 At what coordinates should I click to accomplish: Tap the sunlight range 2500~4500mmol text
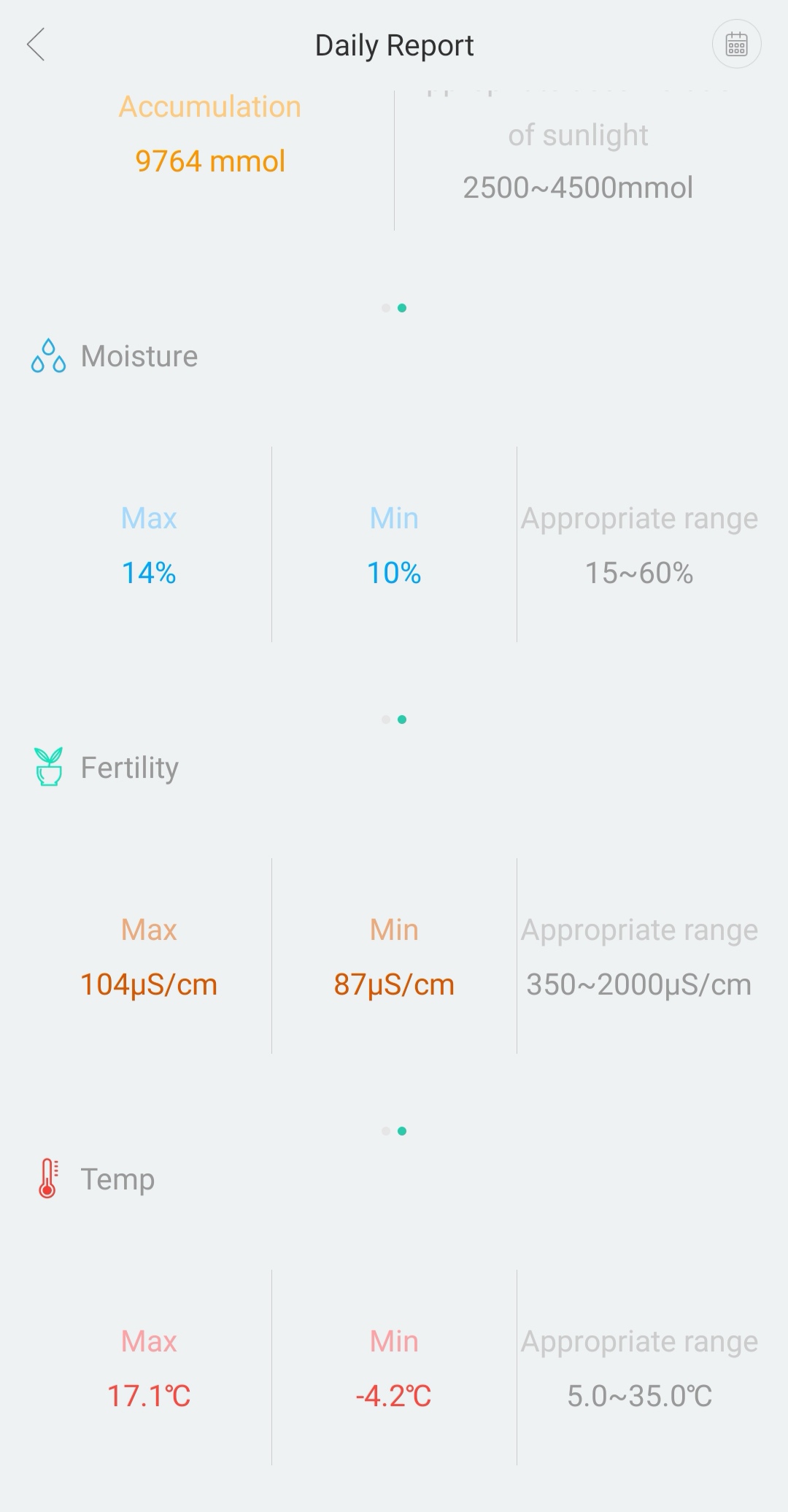[x=578, y=188]
